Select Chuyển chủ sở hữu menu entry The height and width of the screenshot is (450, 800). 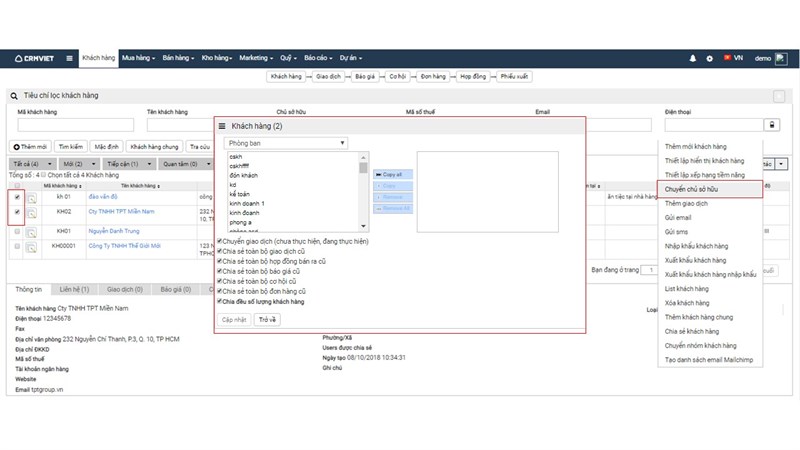710,189
